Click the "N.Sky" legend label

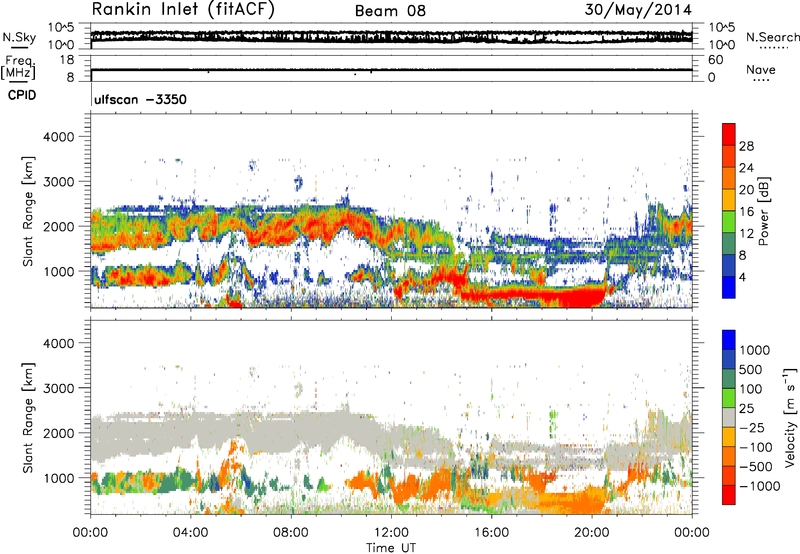19,37
